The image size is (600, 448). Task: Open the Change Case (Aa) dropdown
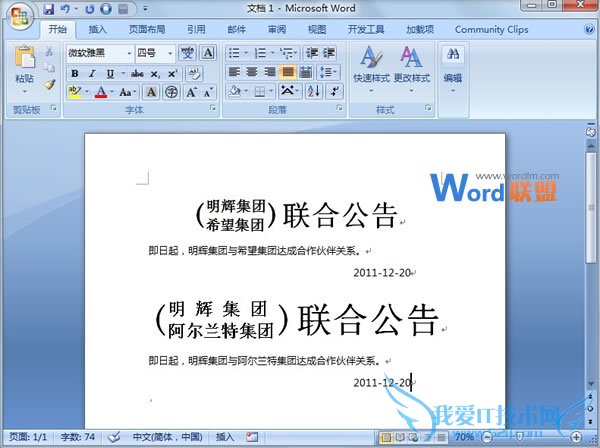point(128,92)
